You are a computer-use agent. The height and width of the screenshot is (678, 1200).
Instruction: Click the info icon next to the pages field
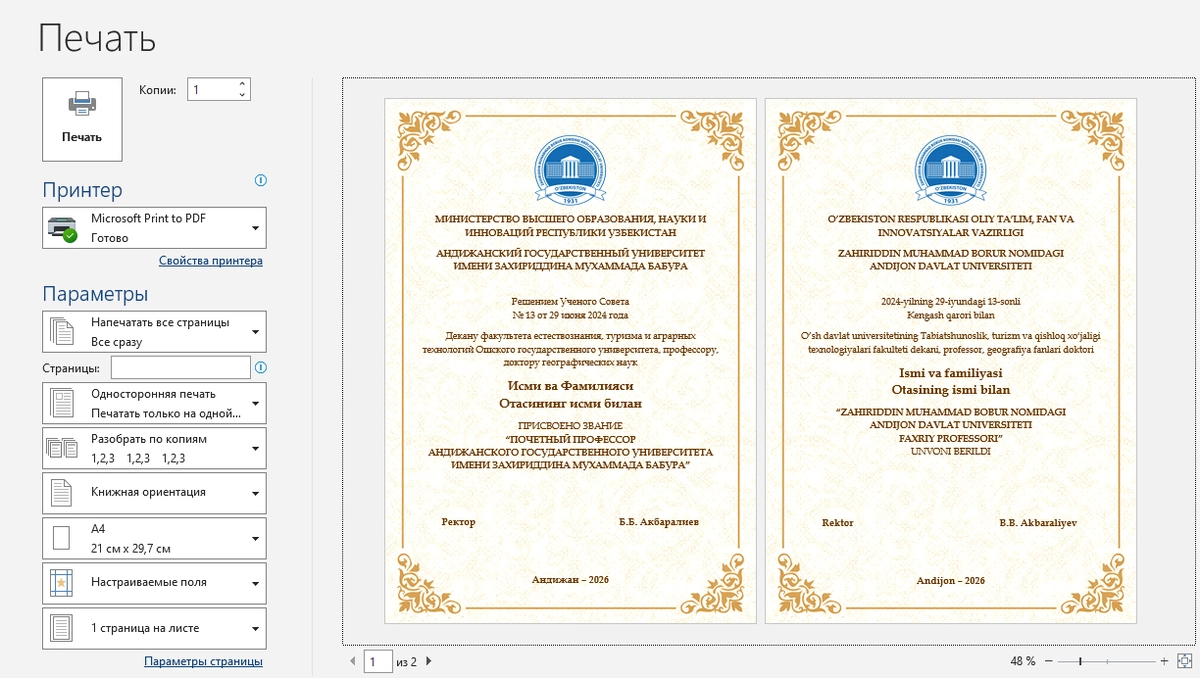tap(261, 367)
